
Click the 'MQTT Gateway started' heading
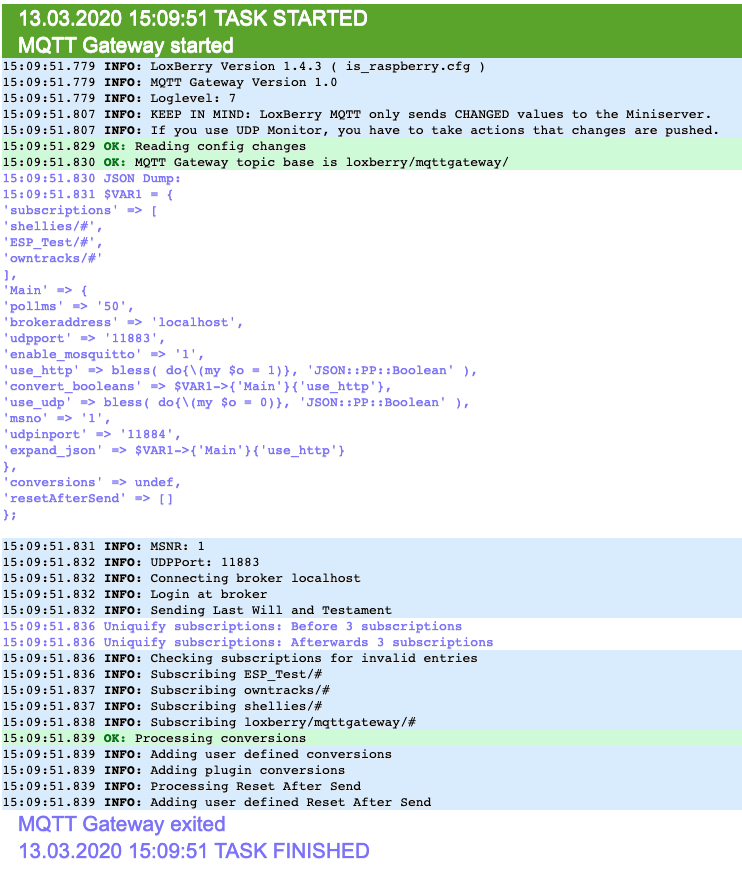tap(126, 45)
